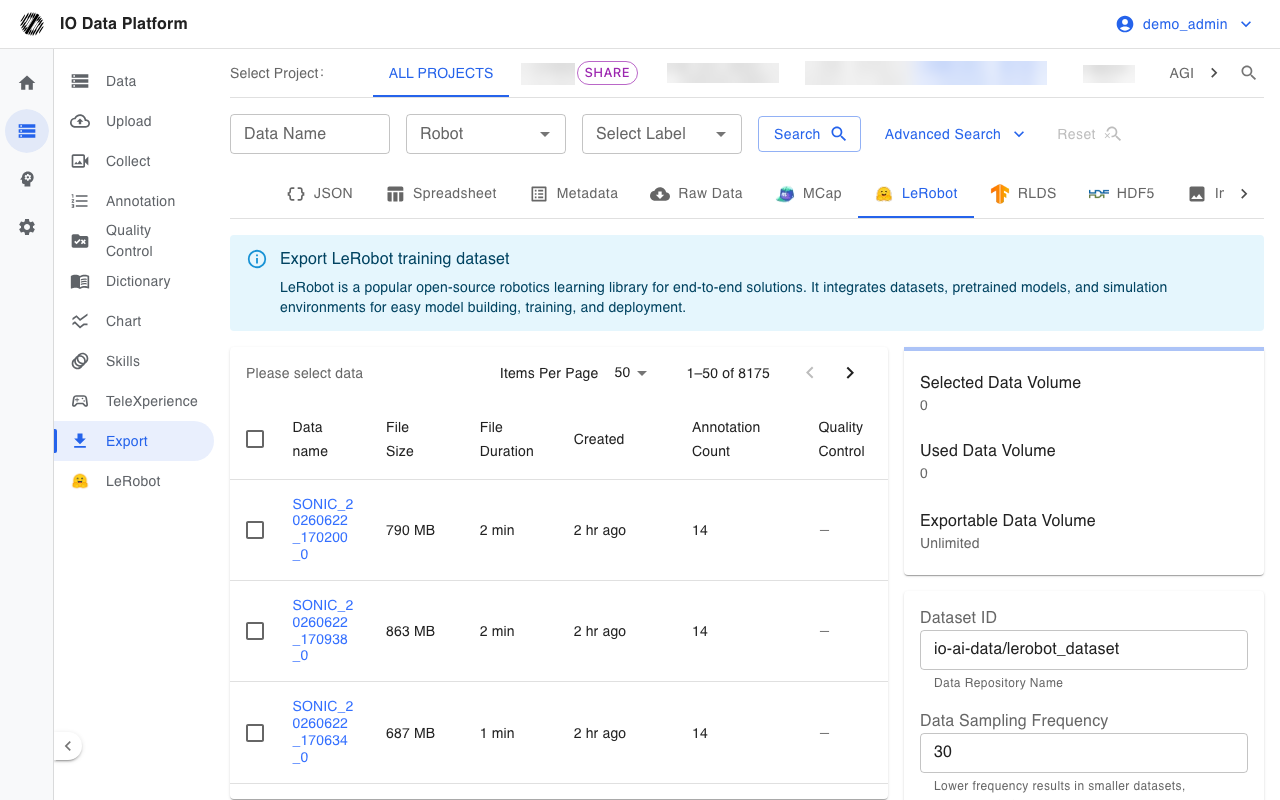
Task: Open Annotation in the sidebar
Action: click(134, 201)
